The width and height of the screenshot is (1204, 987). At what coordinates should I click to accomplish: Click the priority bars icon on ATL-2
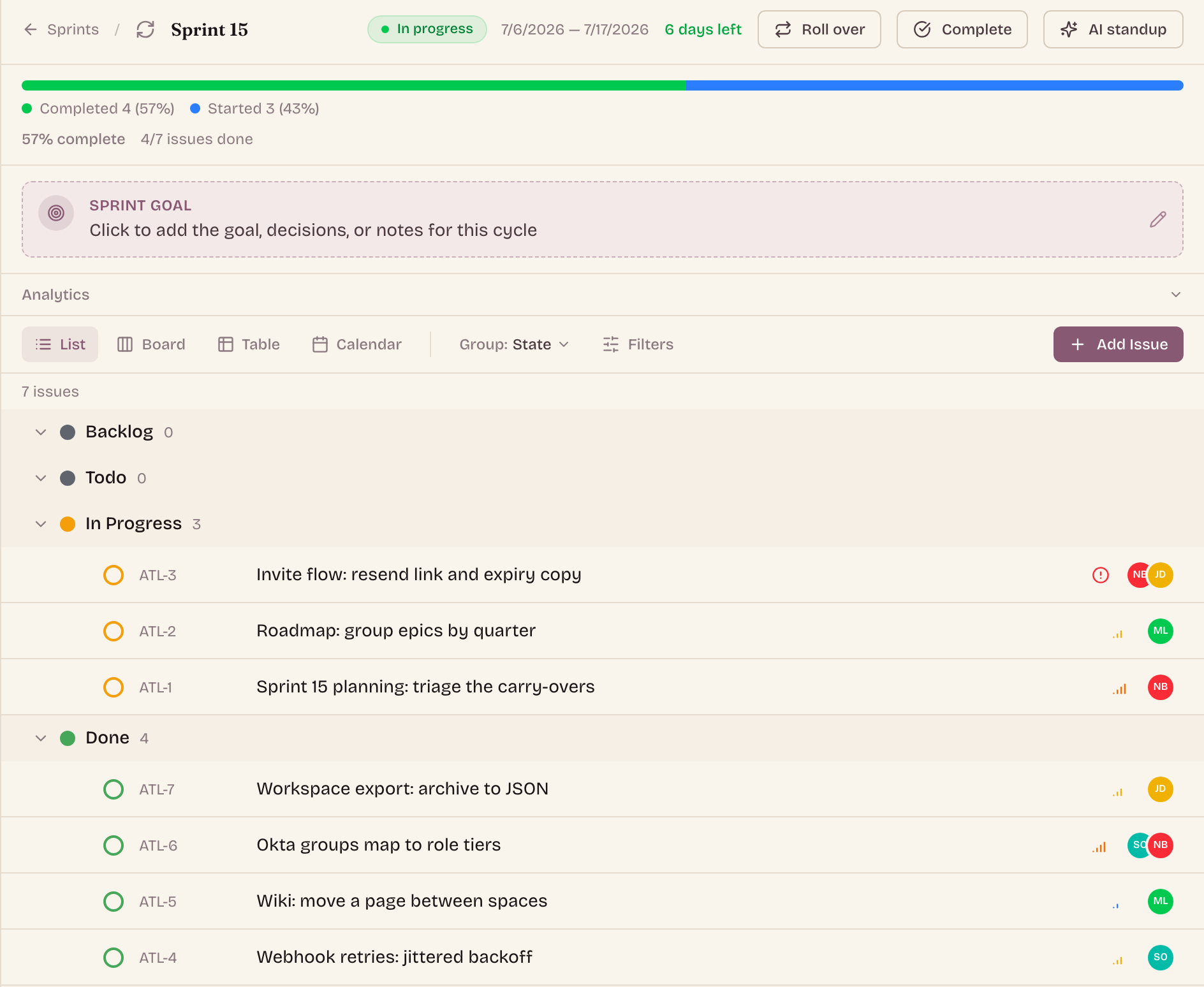[x=1118, y=633]
